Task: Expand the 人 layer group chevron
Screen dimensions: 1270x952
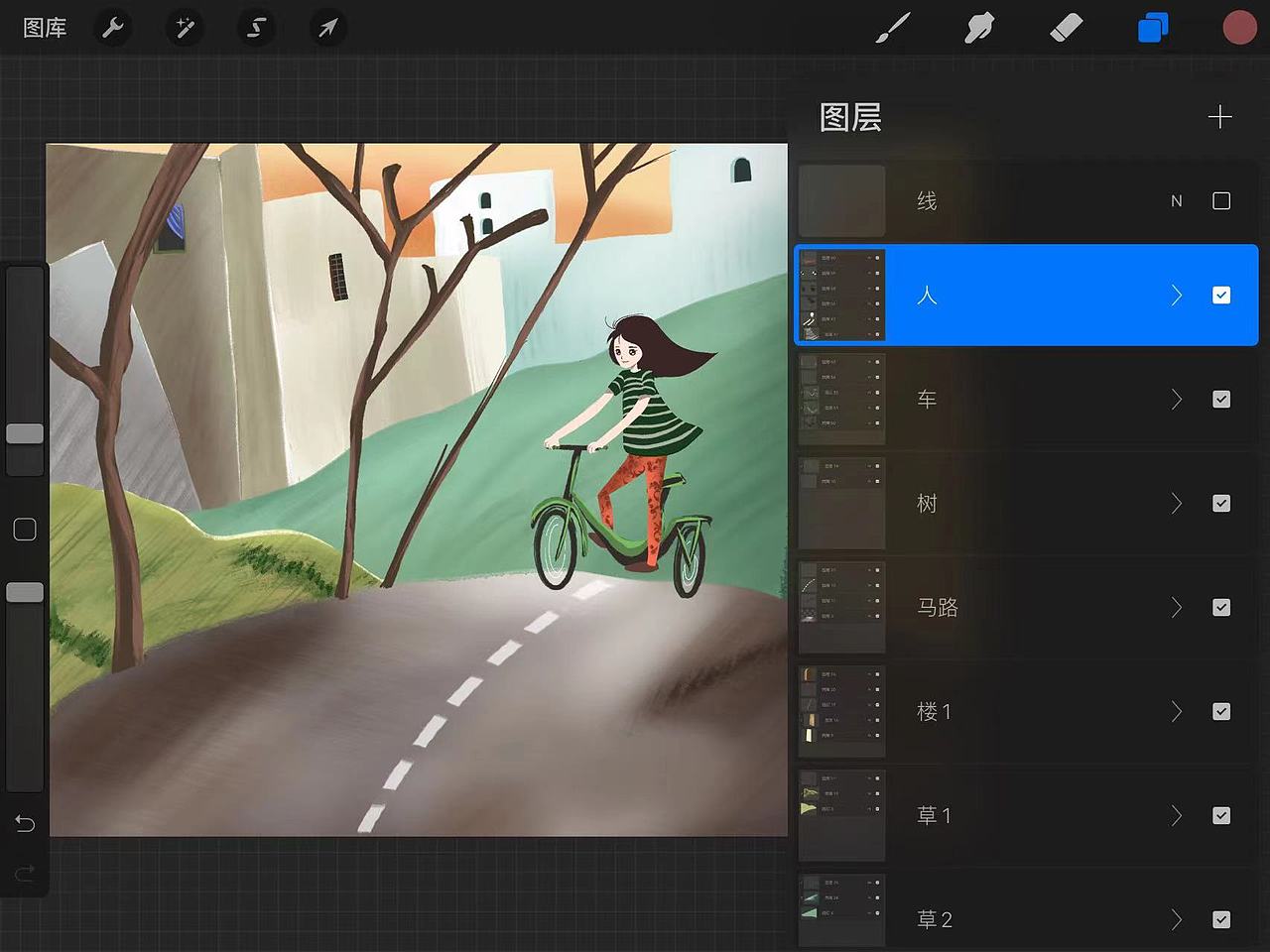Action: [1177, 296]
